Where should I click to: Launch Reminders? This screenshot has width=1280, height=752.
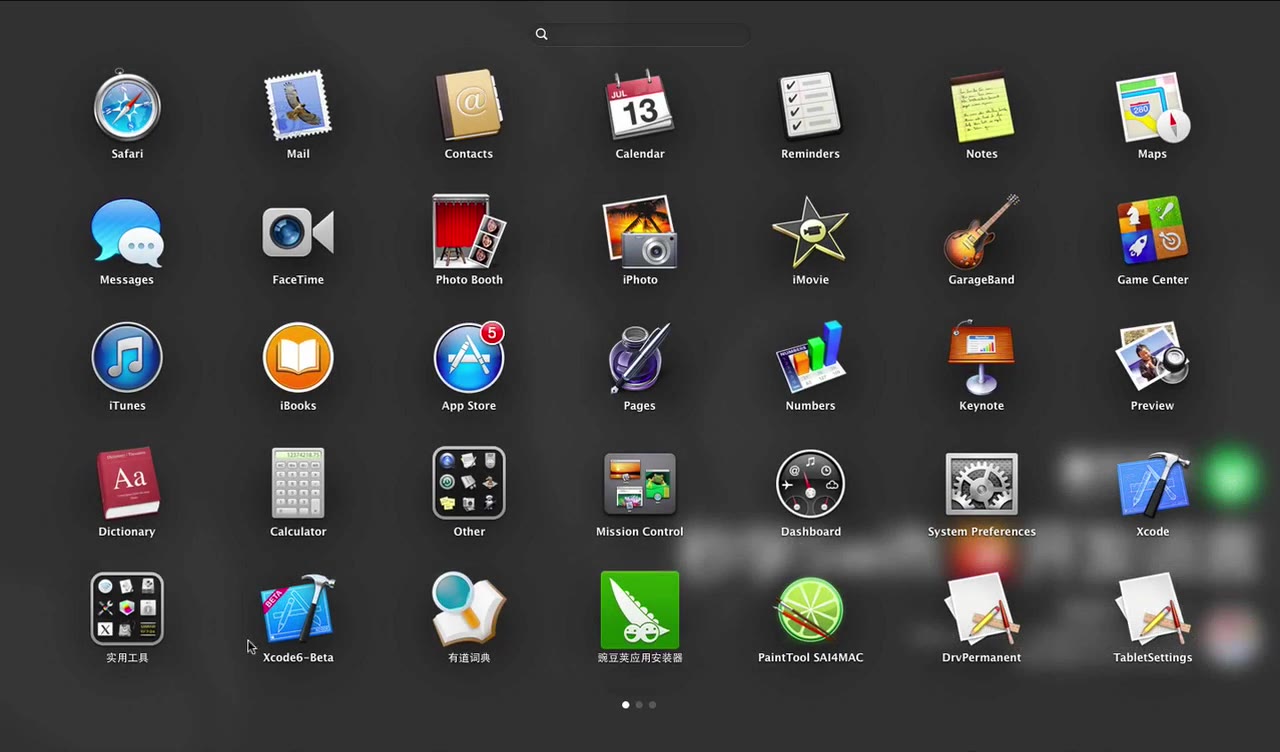point(810,105)
